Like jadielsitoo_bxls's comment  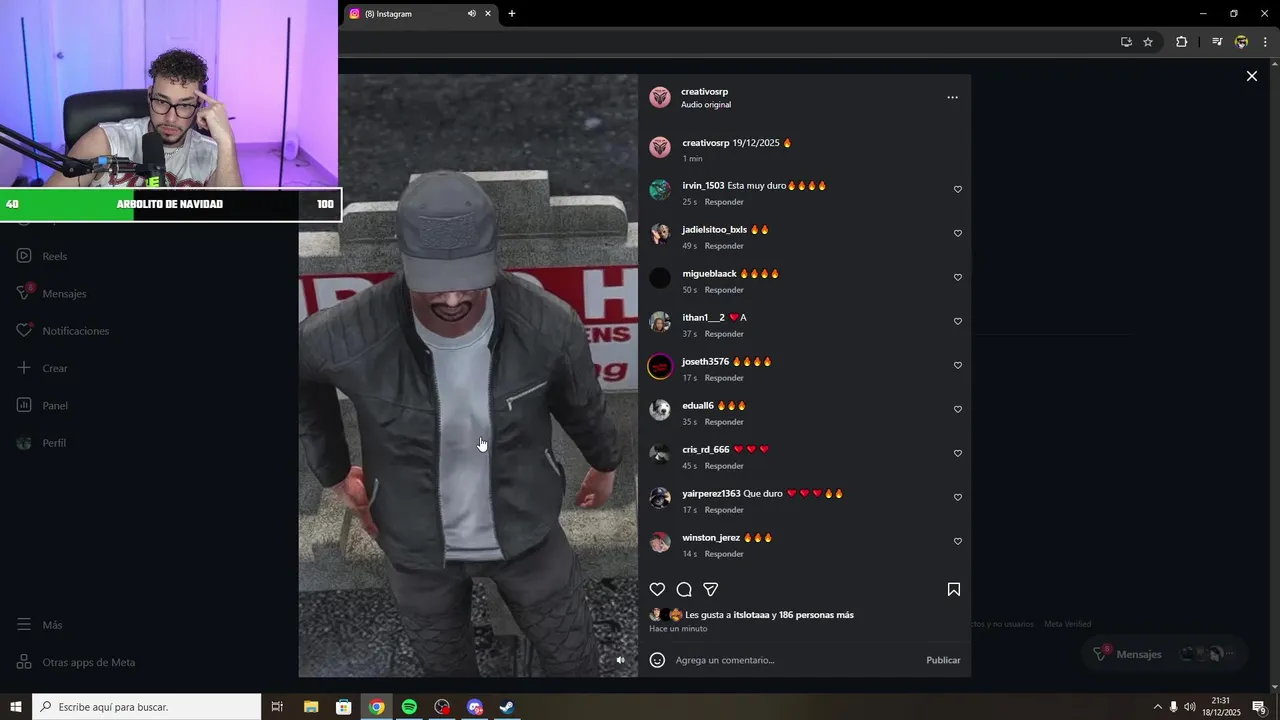point(957,234)
